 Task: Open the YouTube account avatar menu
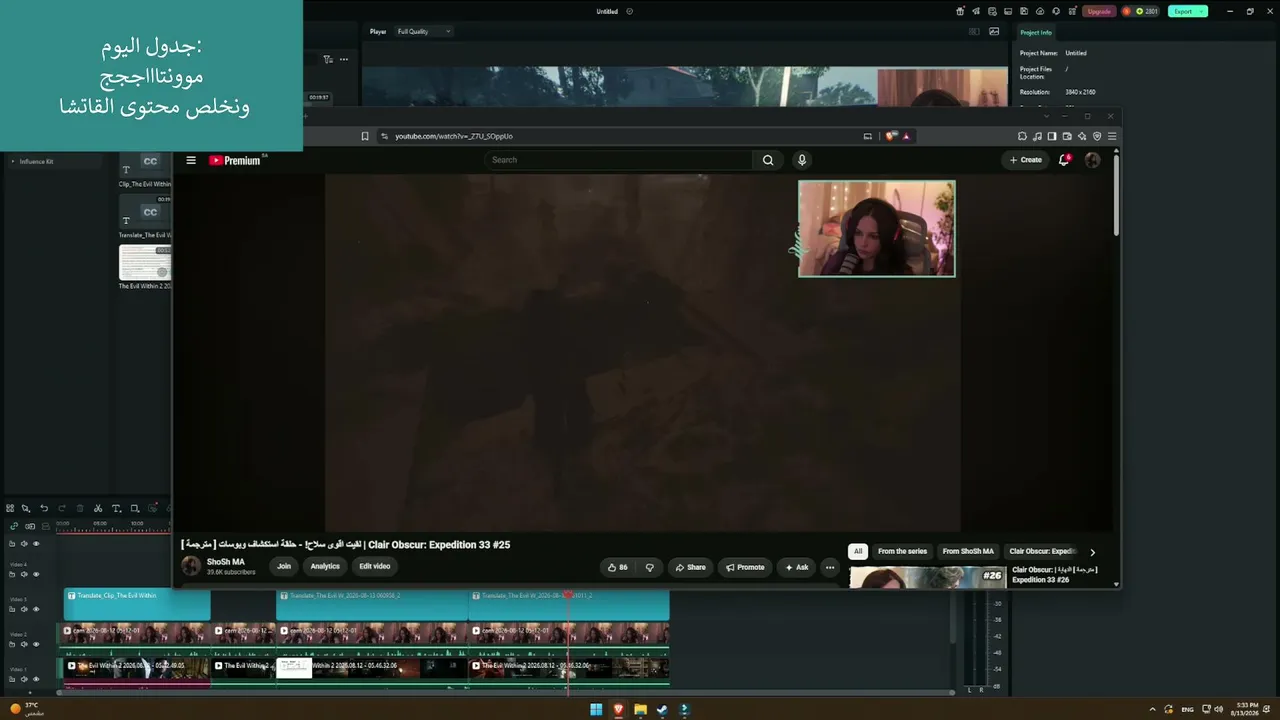coord(1092,160)
